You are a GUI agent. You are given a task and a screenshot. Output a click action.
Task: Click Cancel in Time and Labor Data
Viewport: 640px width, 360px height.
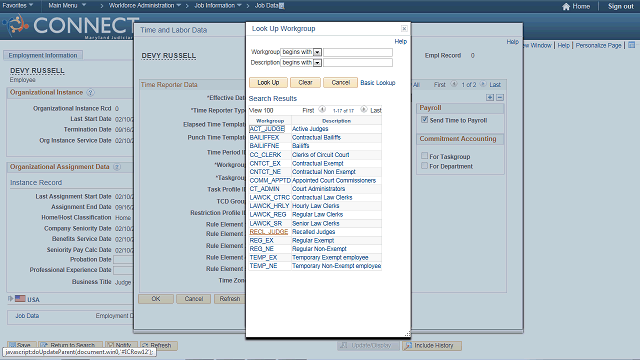[x=193, y=299]
